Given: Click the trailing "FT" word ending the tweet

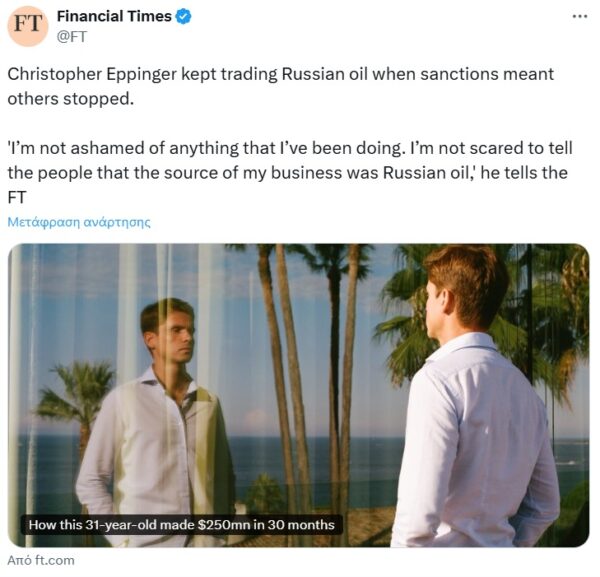Looking at the screenshot, I should pyautogui.click(x=17, y=197).
